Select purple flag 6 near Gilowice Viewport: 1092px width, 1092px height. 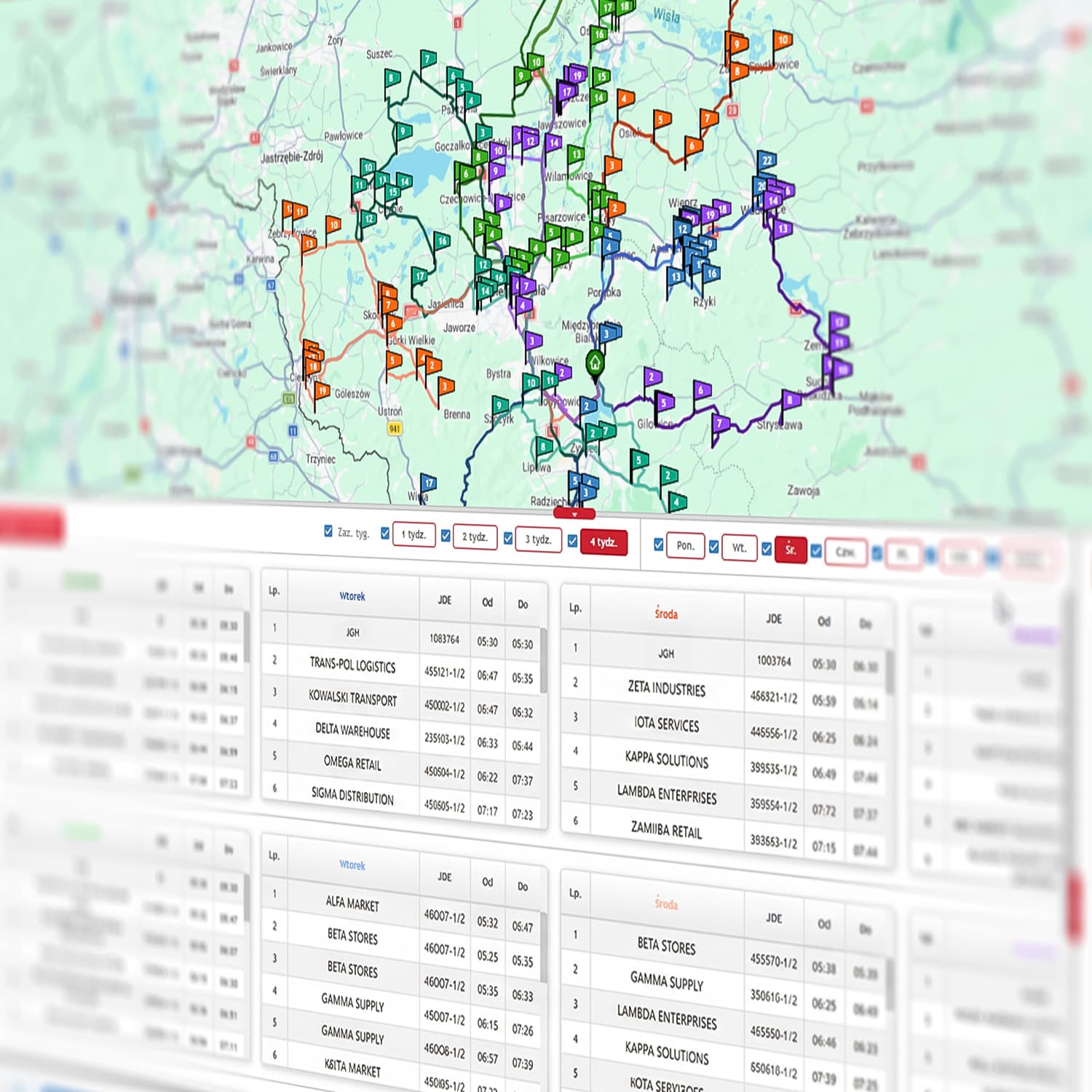(x=702, y=390)
